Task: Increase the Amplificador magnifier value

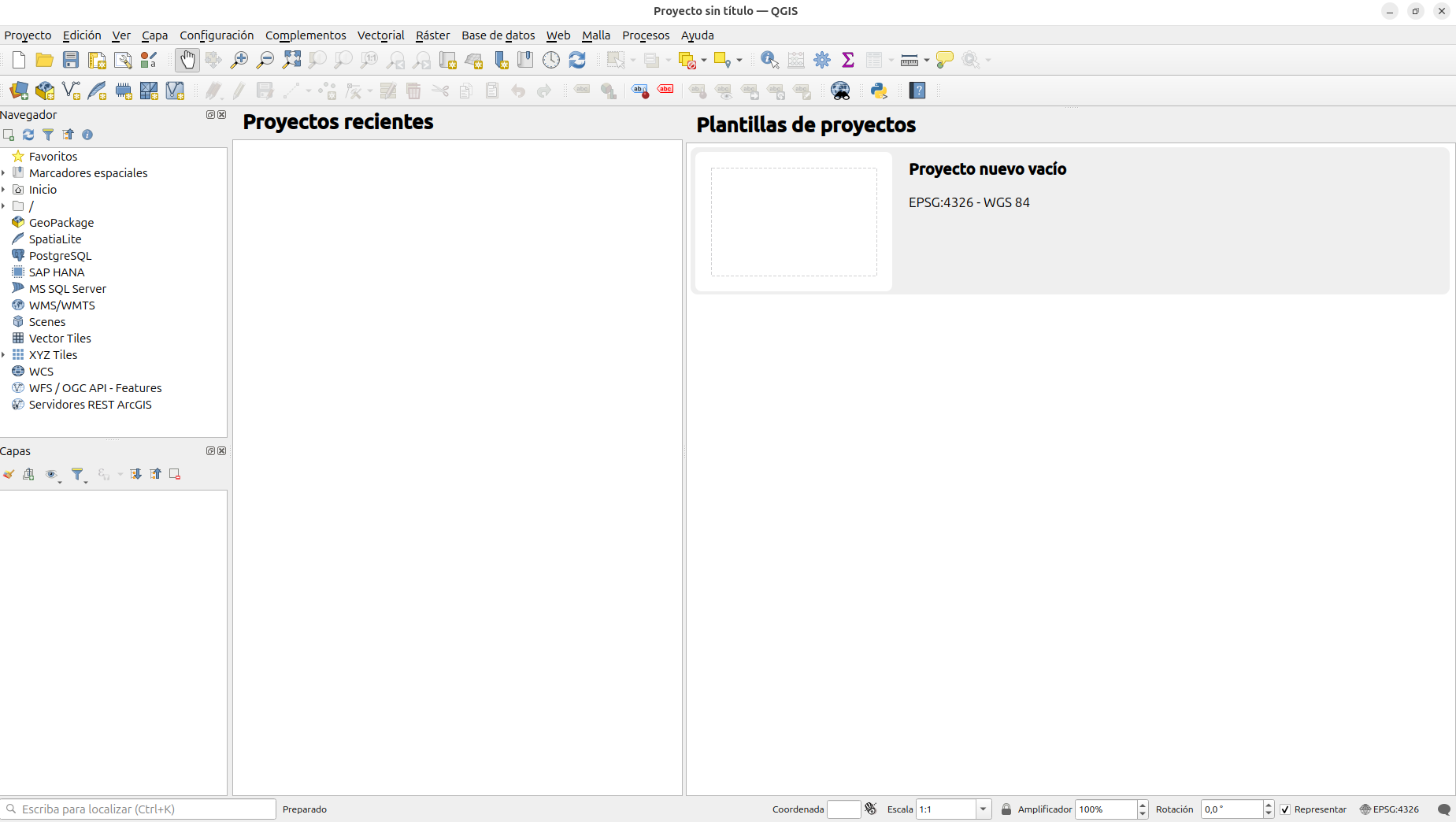Action: pyautogui.click(x=1143, y=805)
